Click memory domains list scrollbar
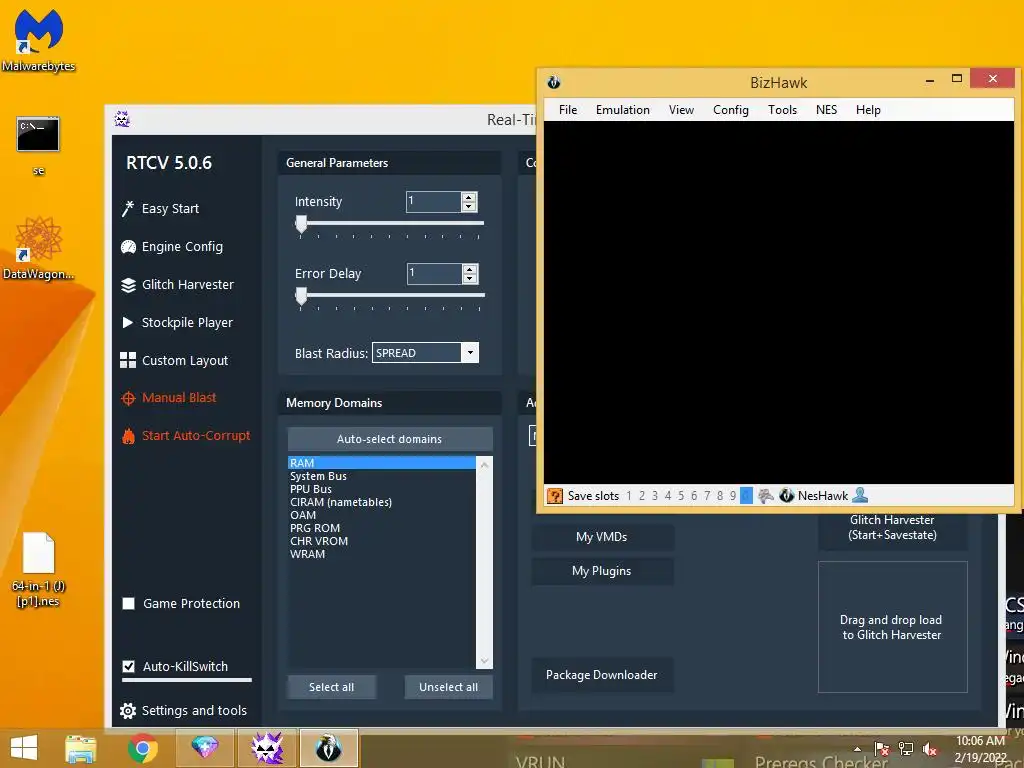The width and height of the screenshot is (1024, 768). click(x=485, y=562)
